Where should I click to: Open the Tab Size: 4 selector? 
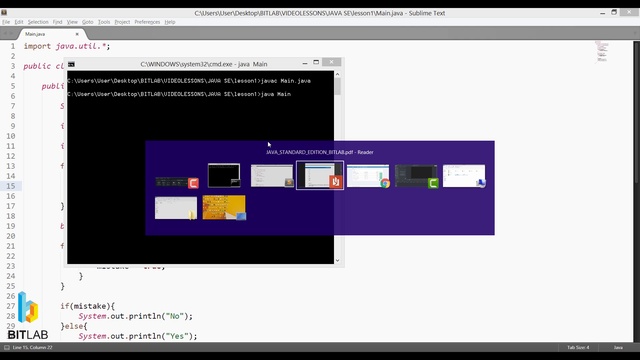(x=578, y=347)
